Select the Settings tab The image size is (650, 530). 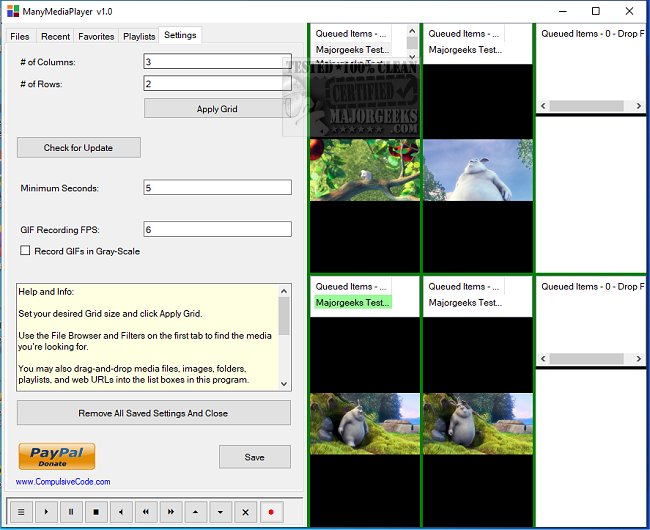(x=180, y=35)
